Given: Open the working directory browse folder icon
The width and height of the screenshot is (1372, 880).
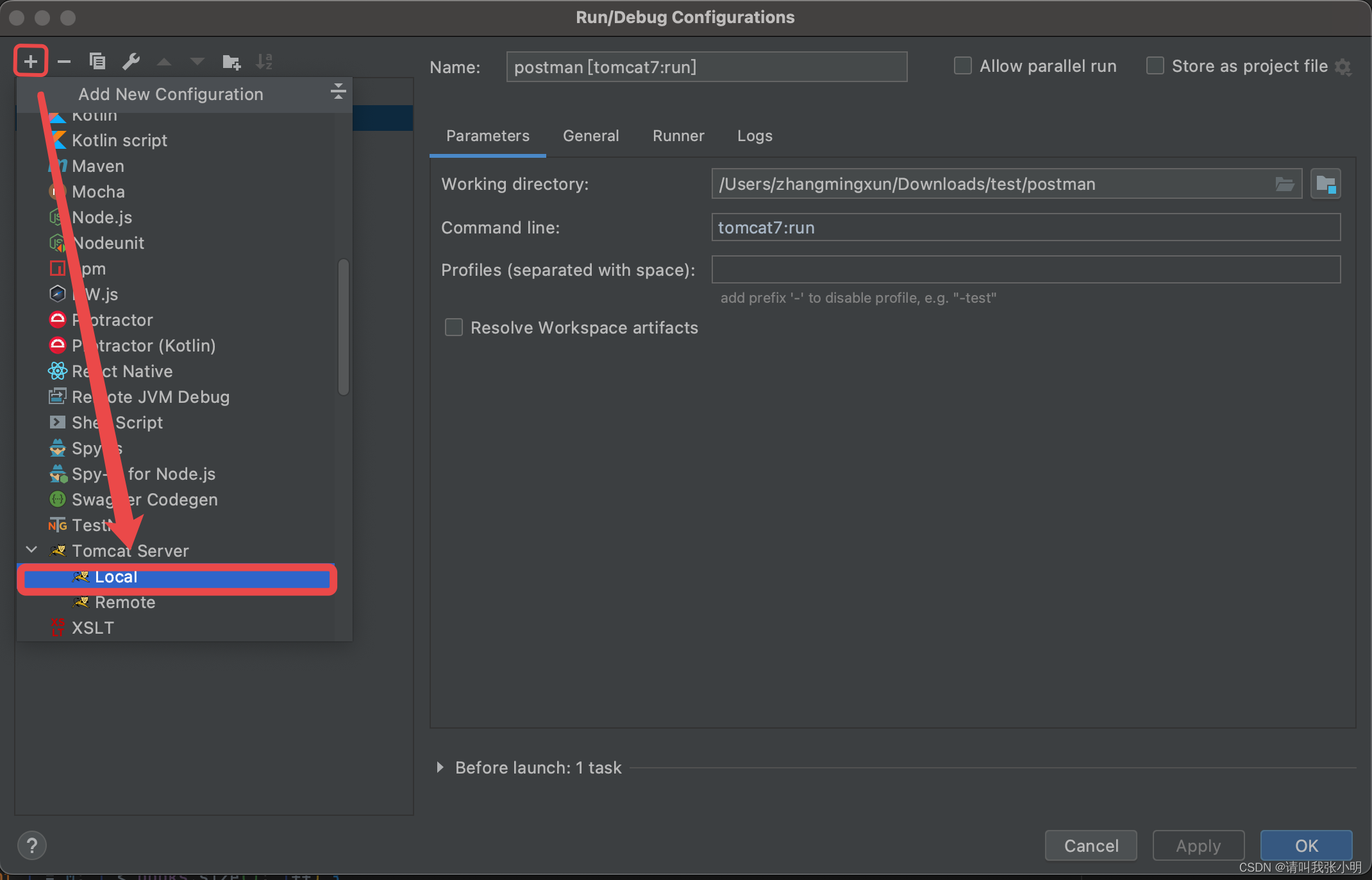Looking at the screenshot, I should pyautogui.click(x=1284, y=185).
